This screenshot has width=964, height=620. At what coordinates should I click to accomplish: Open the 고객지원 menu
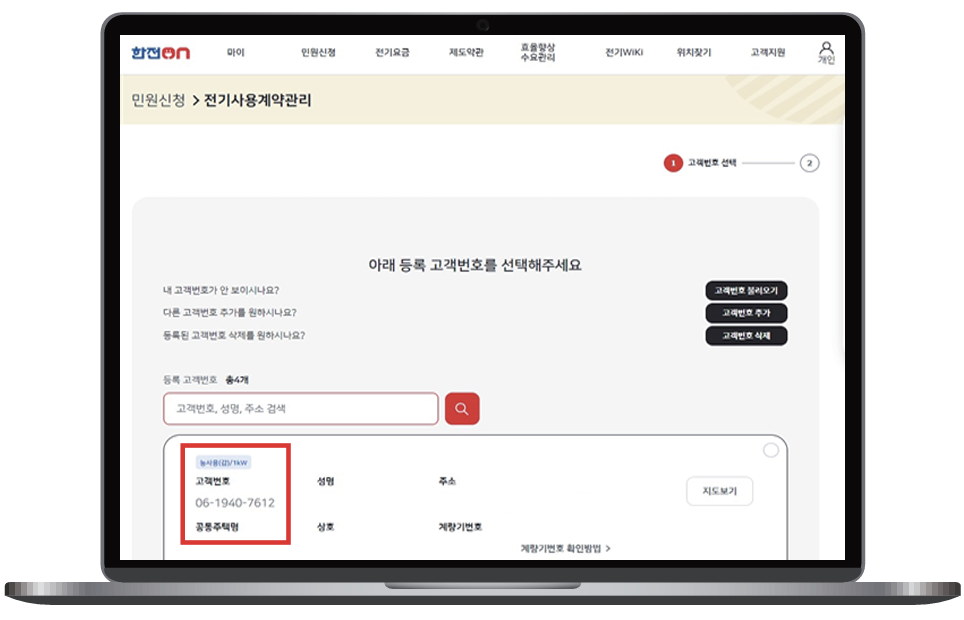[x=766, y=50]
